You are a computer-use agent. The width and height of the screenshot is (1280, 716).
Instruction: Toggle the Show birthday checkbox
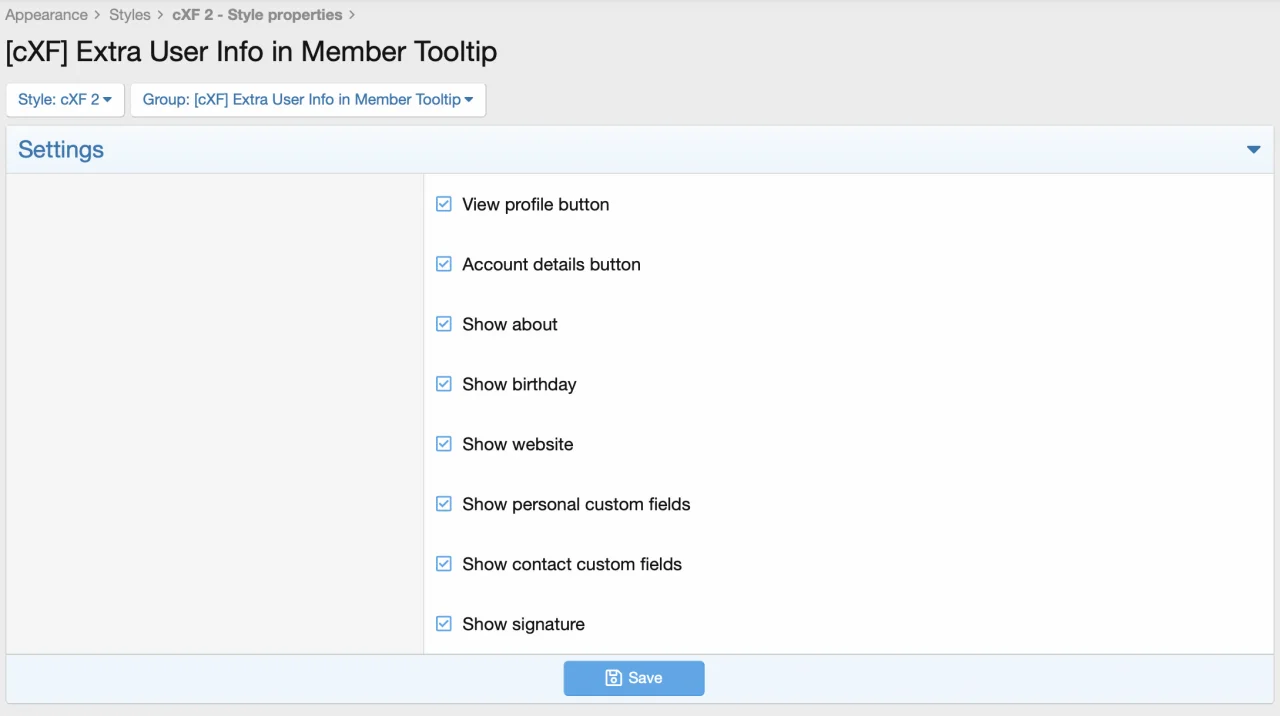tap(443, 384)
